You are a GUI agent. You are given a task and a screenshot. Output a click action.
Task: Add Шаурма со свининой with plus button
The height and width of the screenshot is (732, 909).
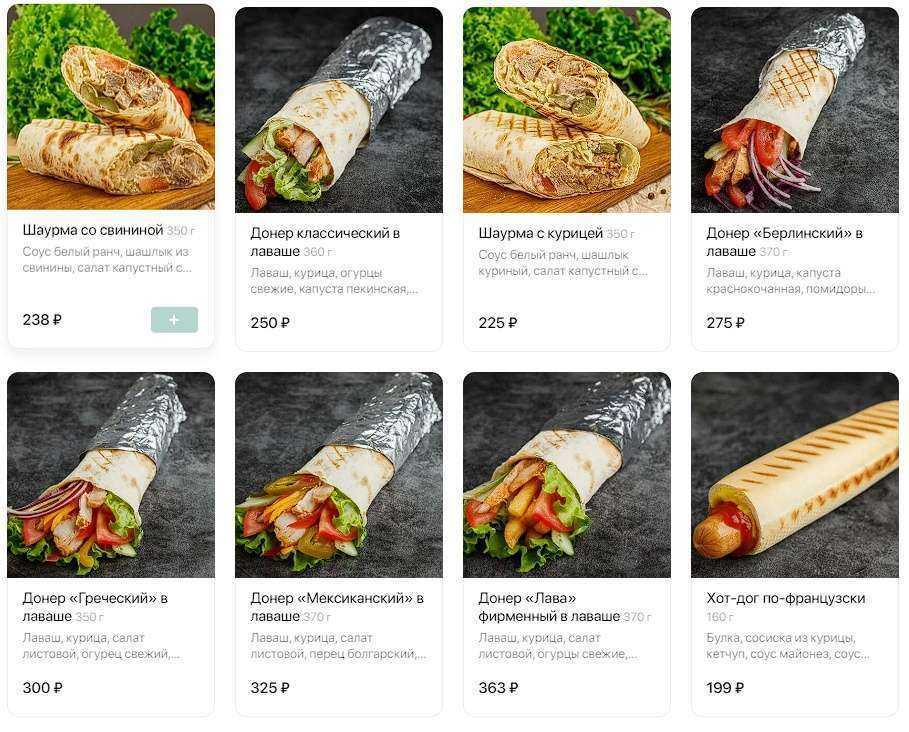[174, 320]
